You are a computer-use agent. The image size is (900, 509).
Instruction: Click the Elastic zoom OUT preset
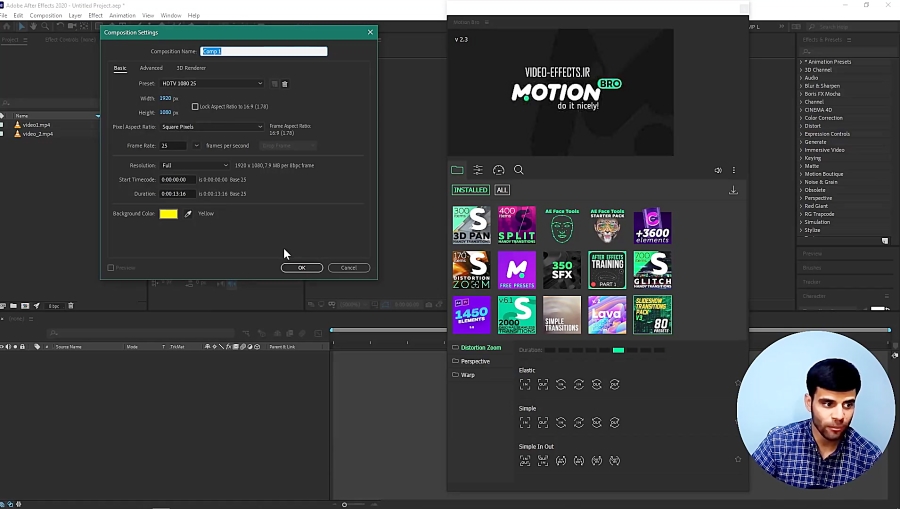coord(542,384)
